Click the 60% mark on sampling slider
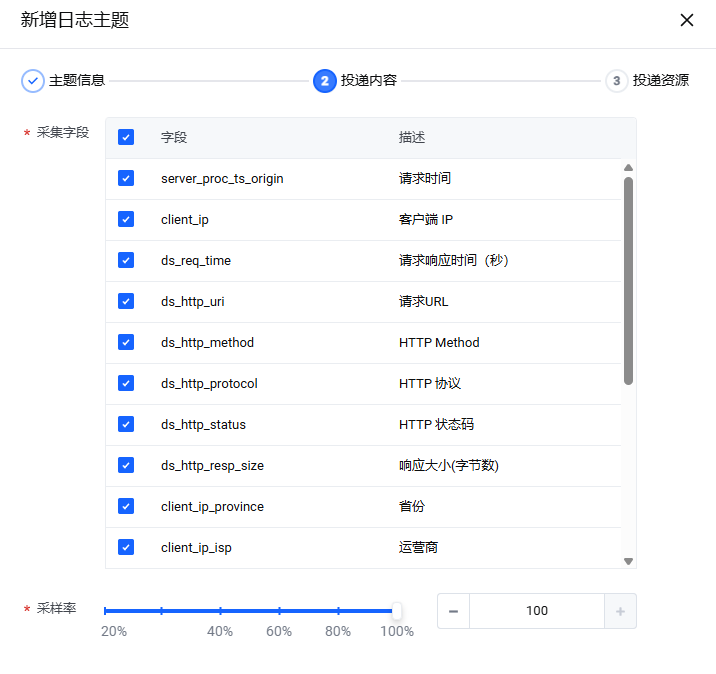Viewport: 716px width, 674px height. pyautogui.click(x=279, y=610)
